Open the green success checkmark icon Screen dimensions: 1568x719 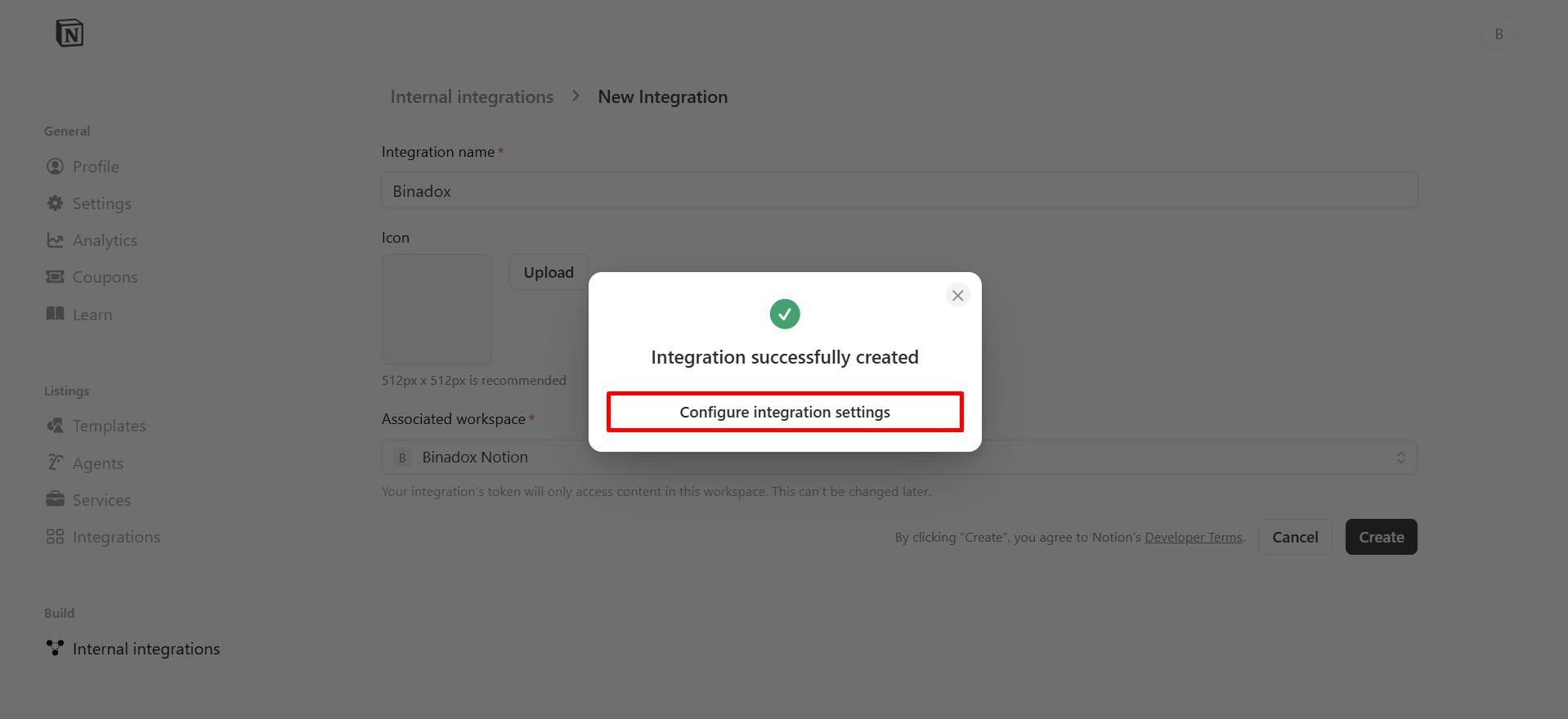point(784,313)
